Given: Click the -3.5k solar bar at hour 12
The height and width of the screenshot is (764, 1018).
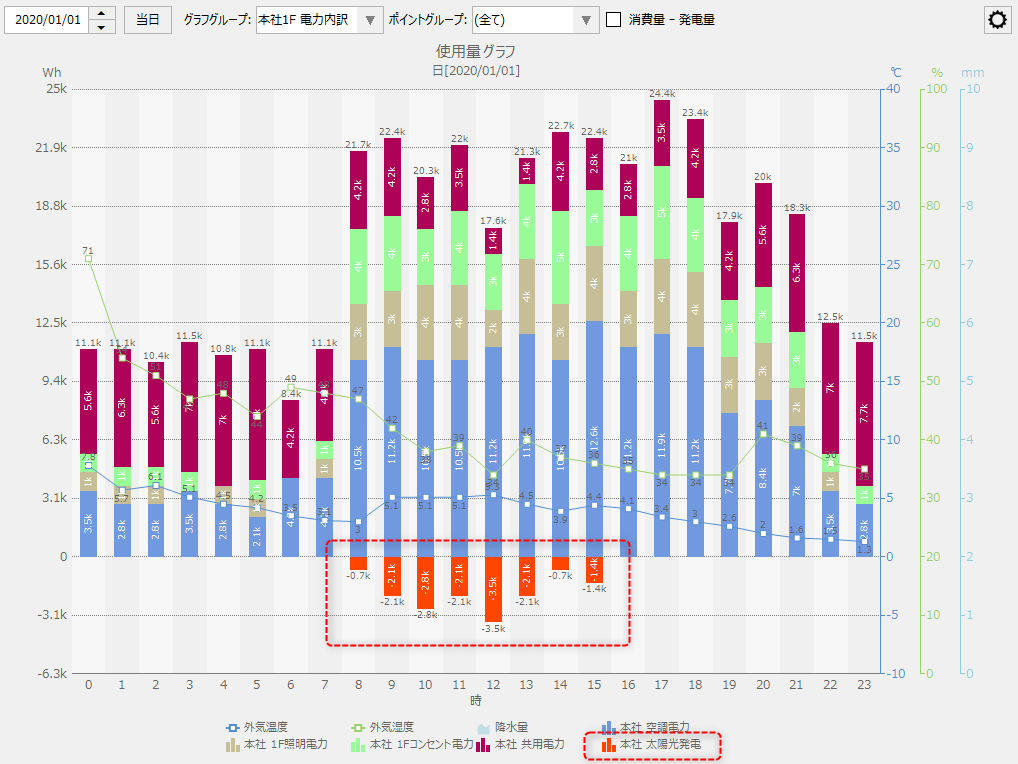Looking at the screenshot, I should coord(493,589).
